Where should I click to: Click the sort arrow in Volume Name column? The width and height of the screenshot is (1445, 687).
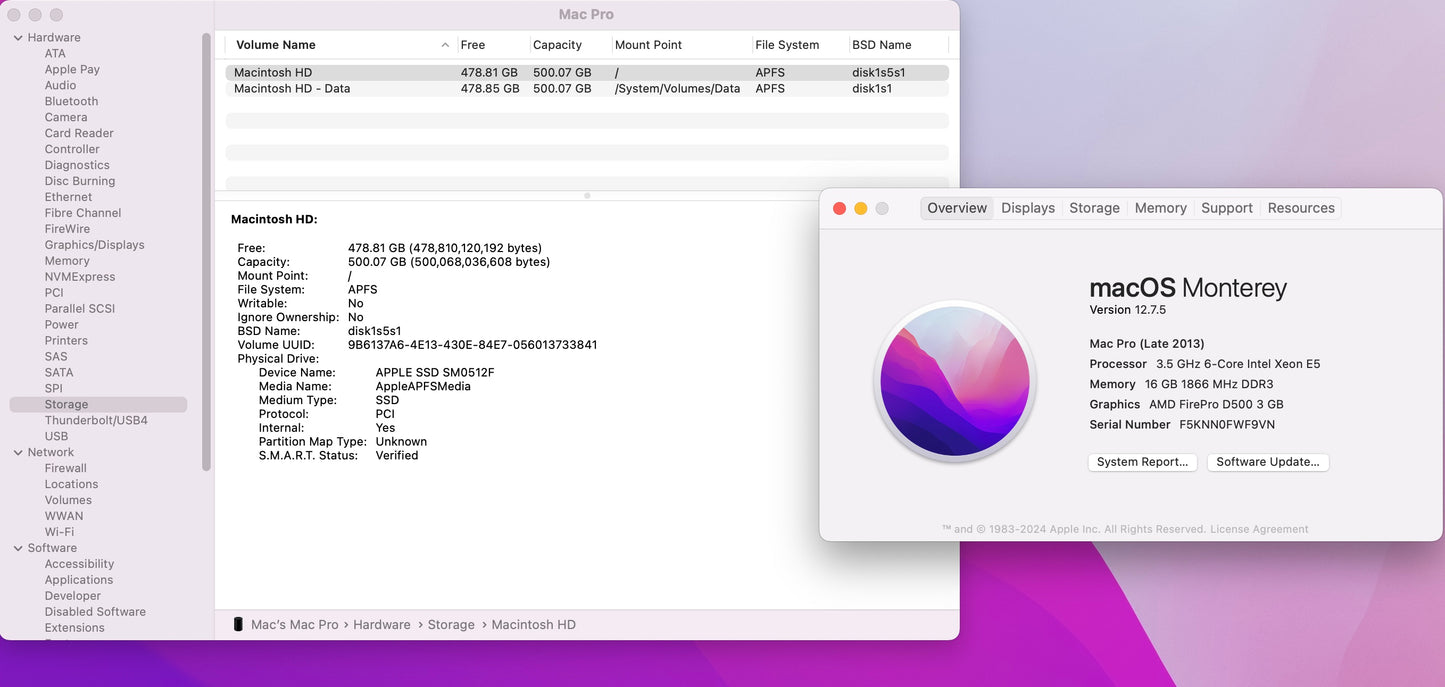[445, 45]
